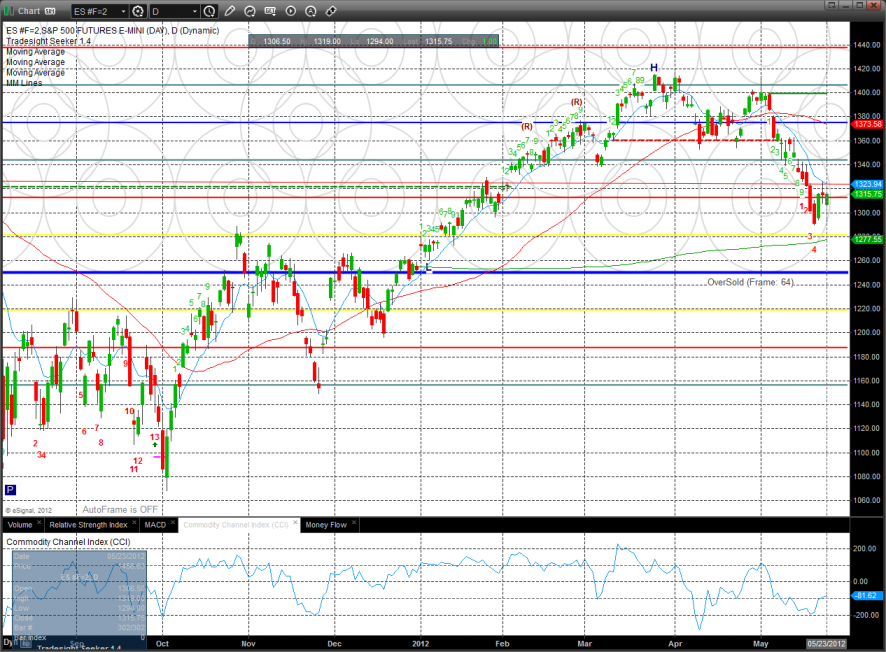Click the 2012 label on time axis
This screenshot has width=886, height=652.
pos(420,644)
